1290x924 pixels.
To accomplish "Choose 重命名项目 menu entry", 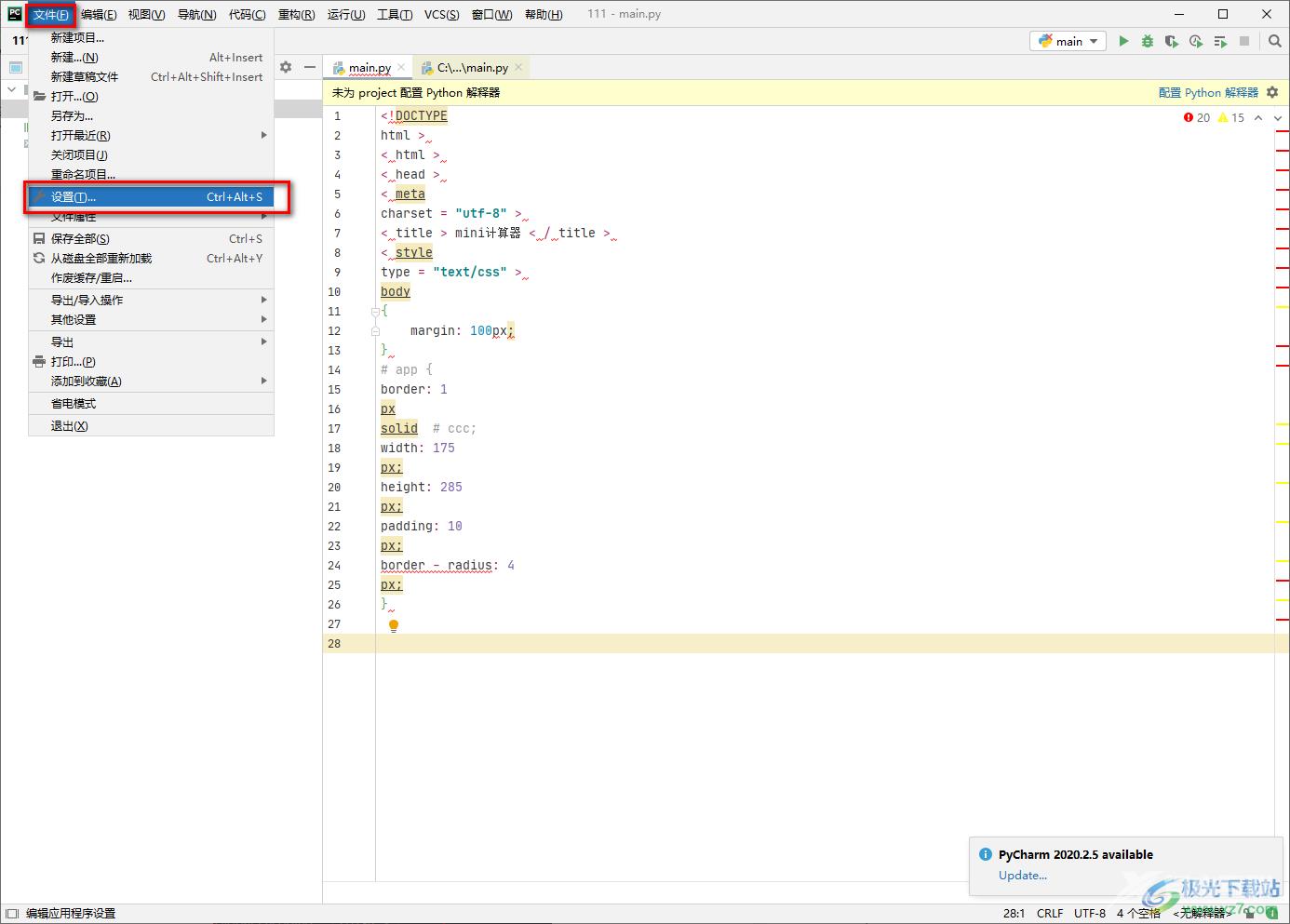I will click(x=152, y=175).
